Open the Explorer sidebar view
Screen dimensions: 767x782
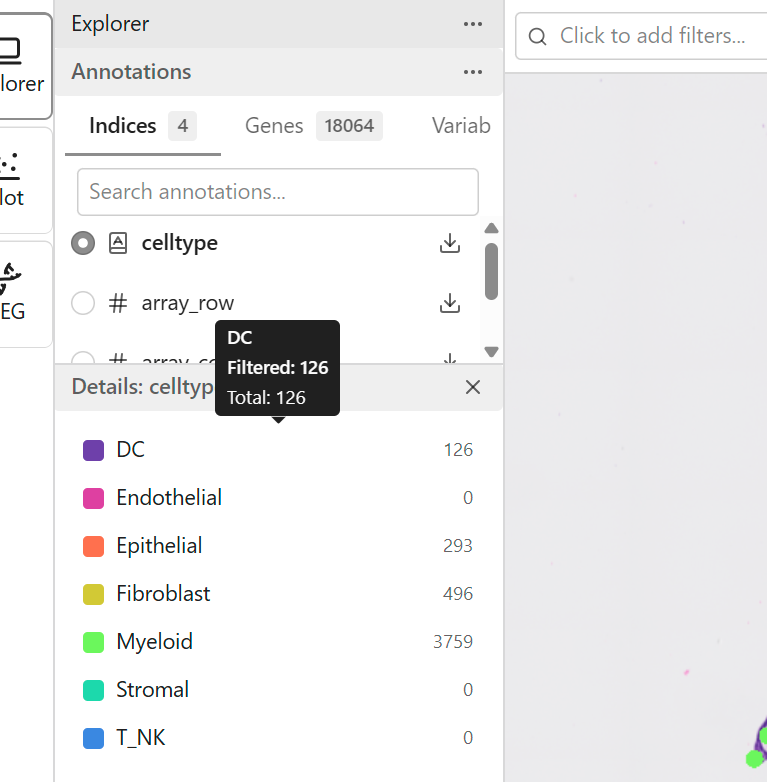[25, 66]
